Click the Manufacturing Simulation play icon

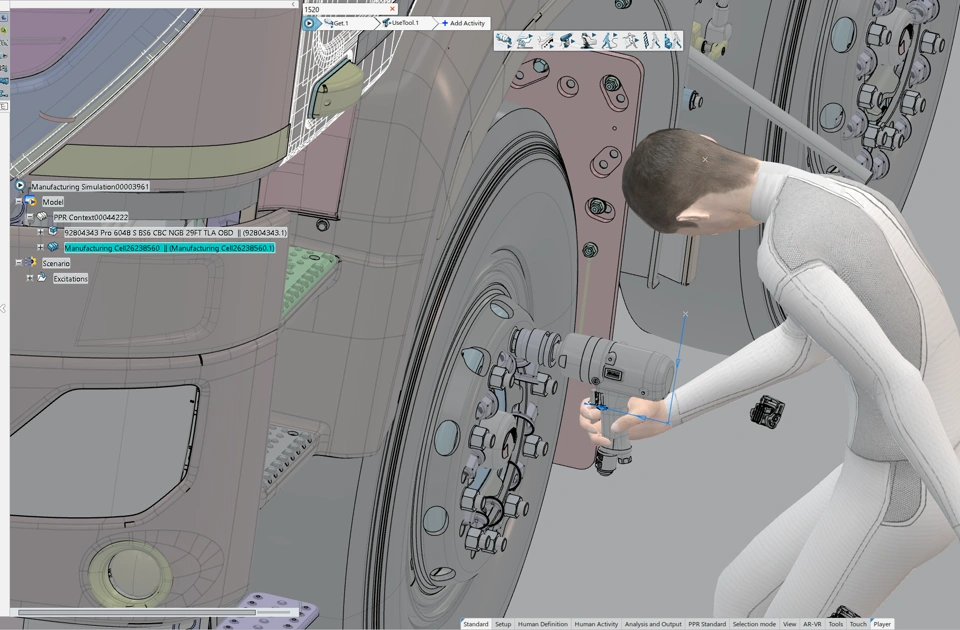[x=20, y=186]
